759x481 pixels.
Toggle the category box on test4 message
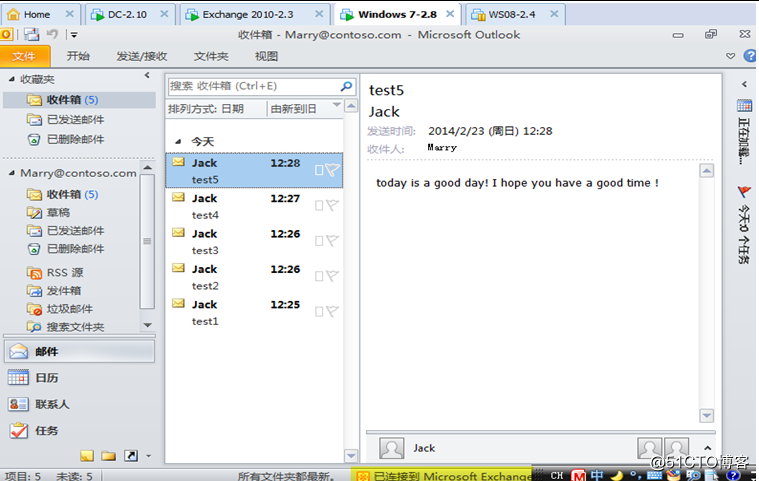pyautogui.click(x=319, y=206)
